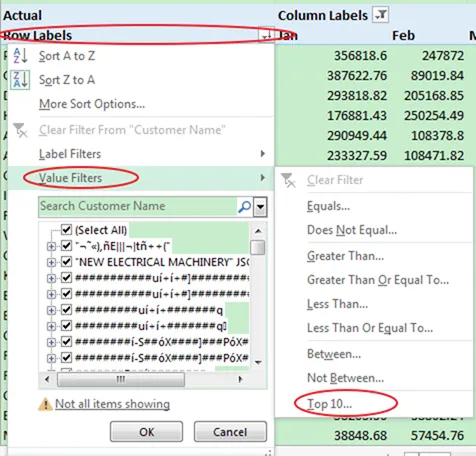Uncheck the NEW ELECTRICAL MACHINERY checkbox
Image resolution: width=476 pixels, height=456 pixels.
click(x=66, y=262)
